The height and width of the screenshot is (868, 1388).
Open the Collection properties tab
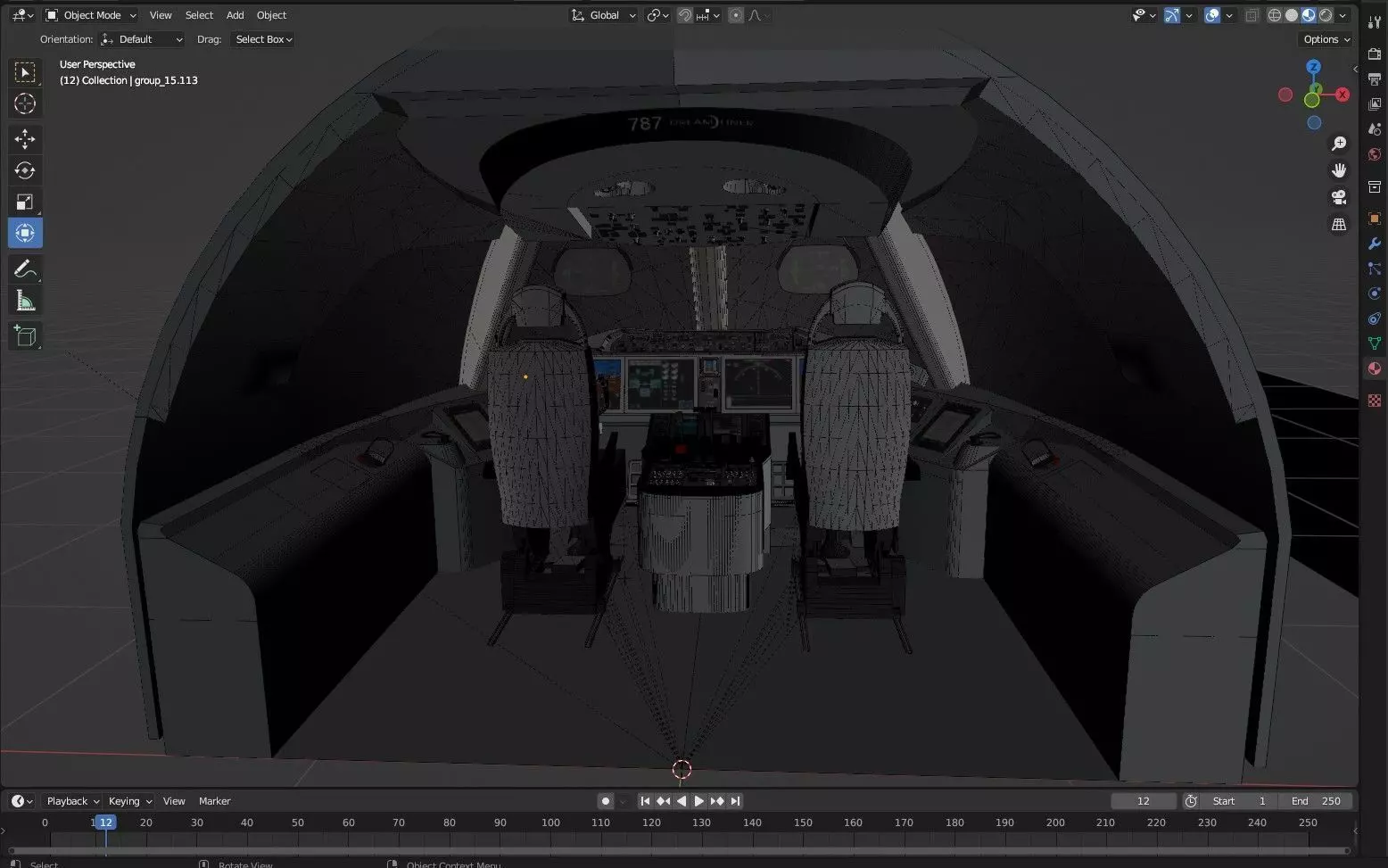[1375, 186]
